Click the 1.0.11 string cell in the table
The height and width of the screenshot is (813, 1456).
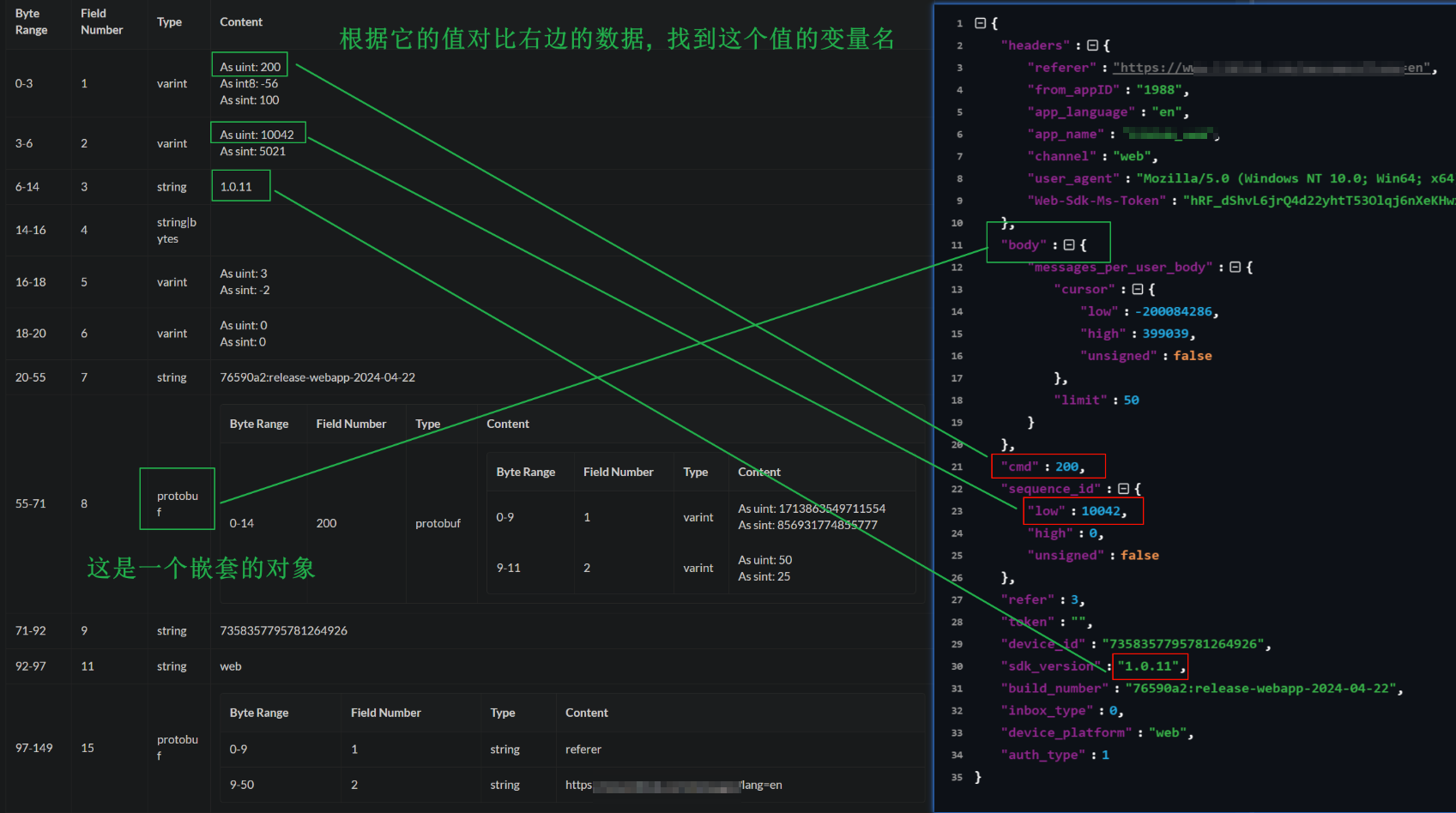(x=236, y=187)
